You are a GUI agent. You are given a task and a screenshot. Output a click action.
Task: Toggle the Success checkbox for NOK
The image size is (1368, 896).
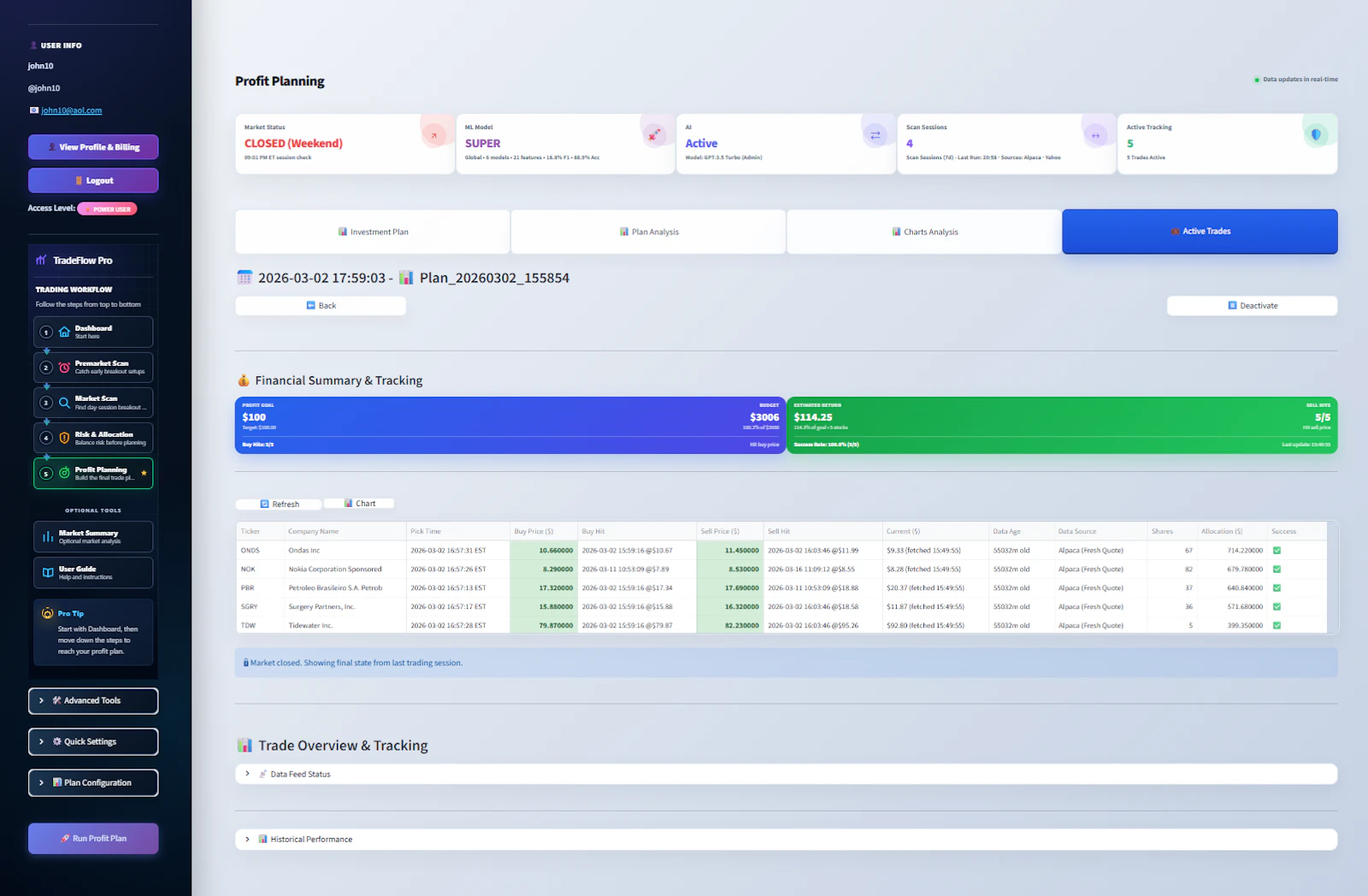[1277, 569]
